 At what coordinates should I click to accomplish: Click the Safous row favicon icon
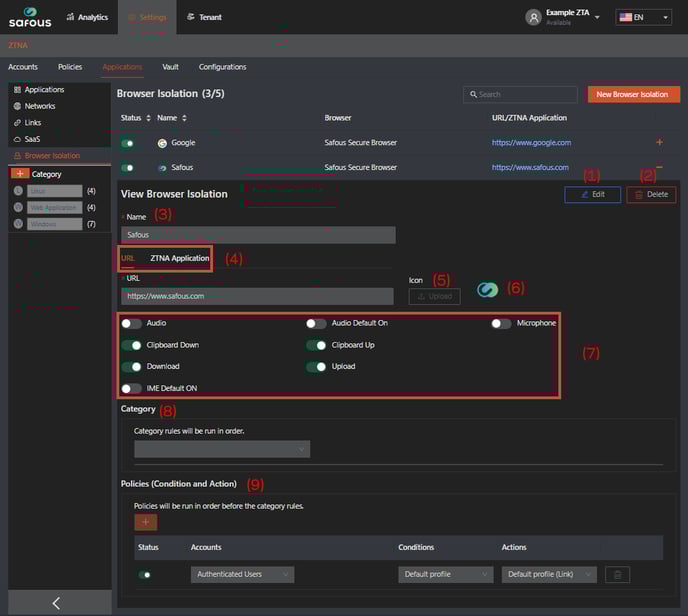pyautogui.click(x=162, y=168)
